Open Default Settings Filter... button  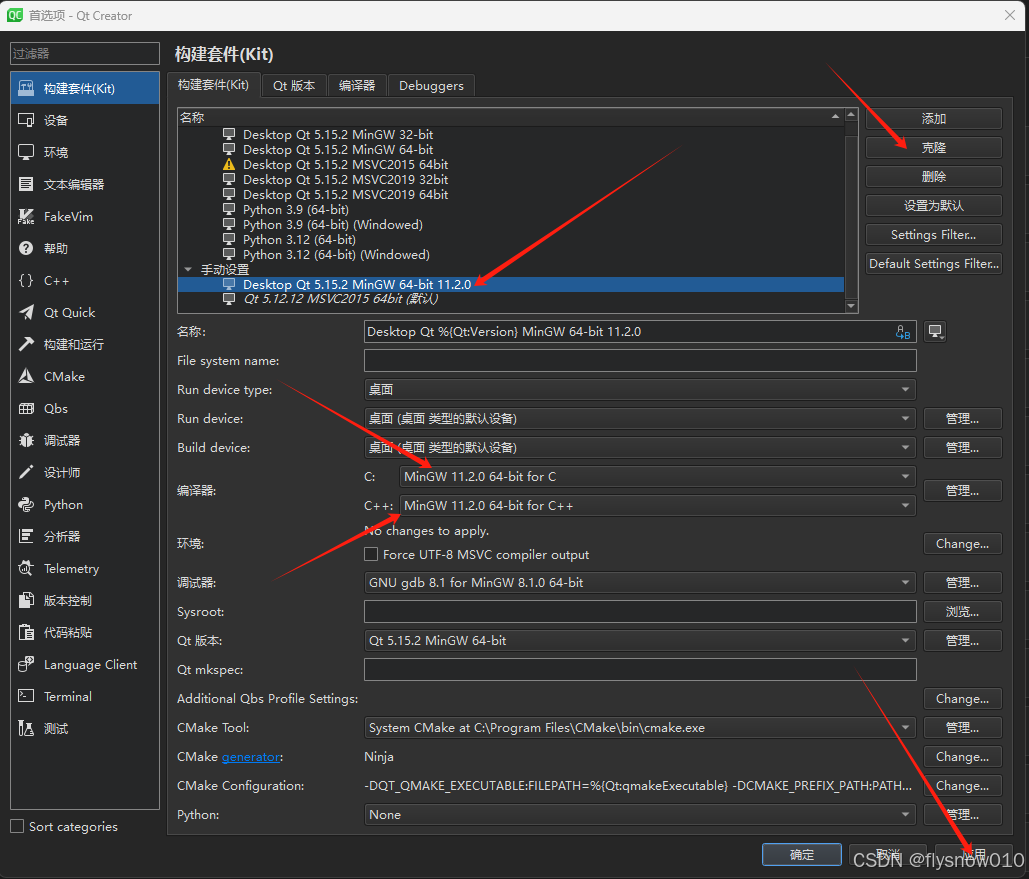click(x=933, y=263)
